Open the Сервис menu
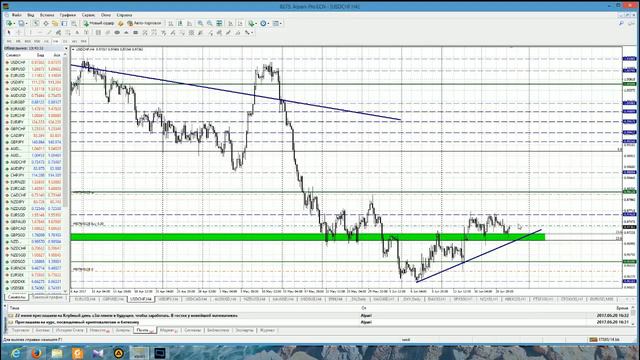640x360 pixels. pos(88,15)
